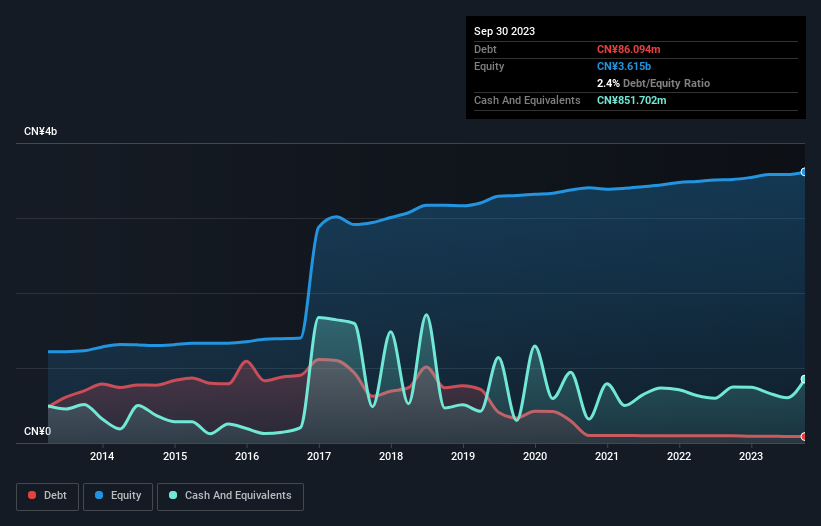Image resolution: width=821 pixels, height=526 pixels.
Task: Click the CN¥4b y-axis label
Action: (x=40, y=131)
